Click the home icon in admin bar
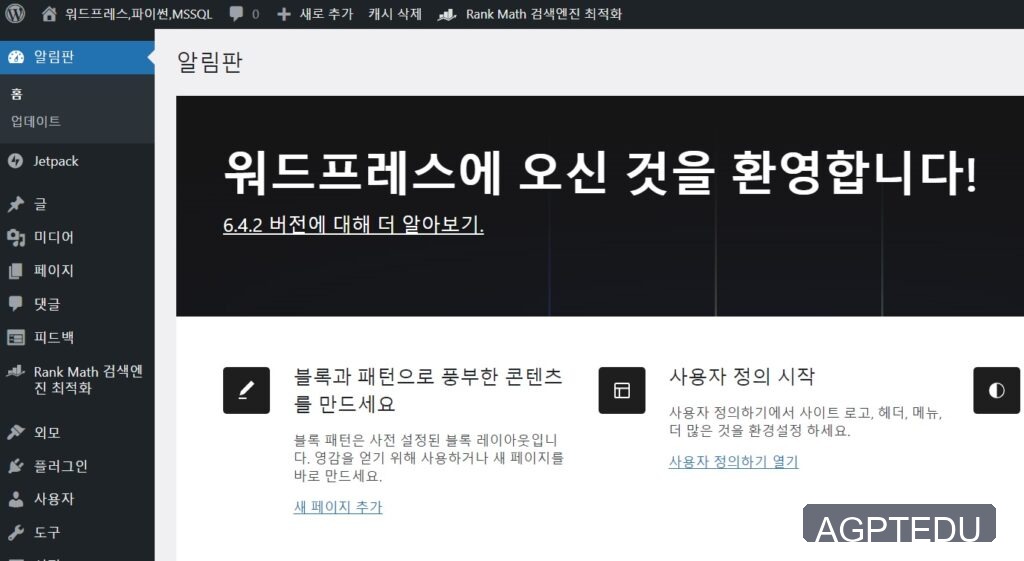The height and width of the screenshot is (561, 1024). (x=49, y=14)
